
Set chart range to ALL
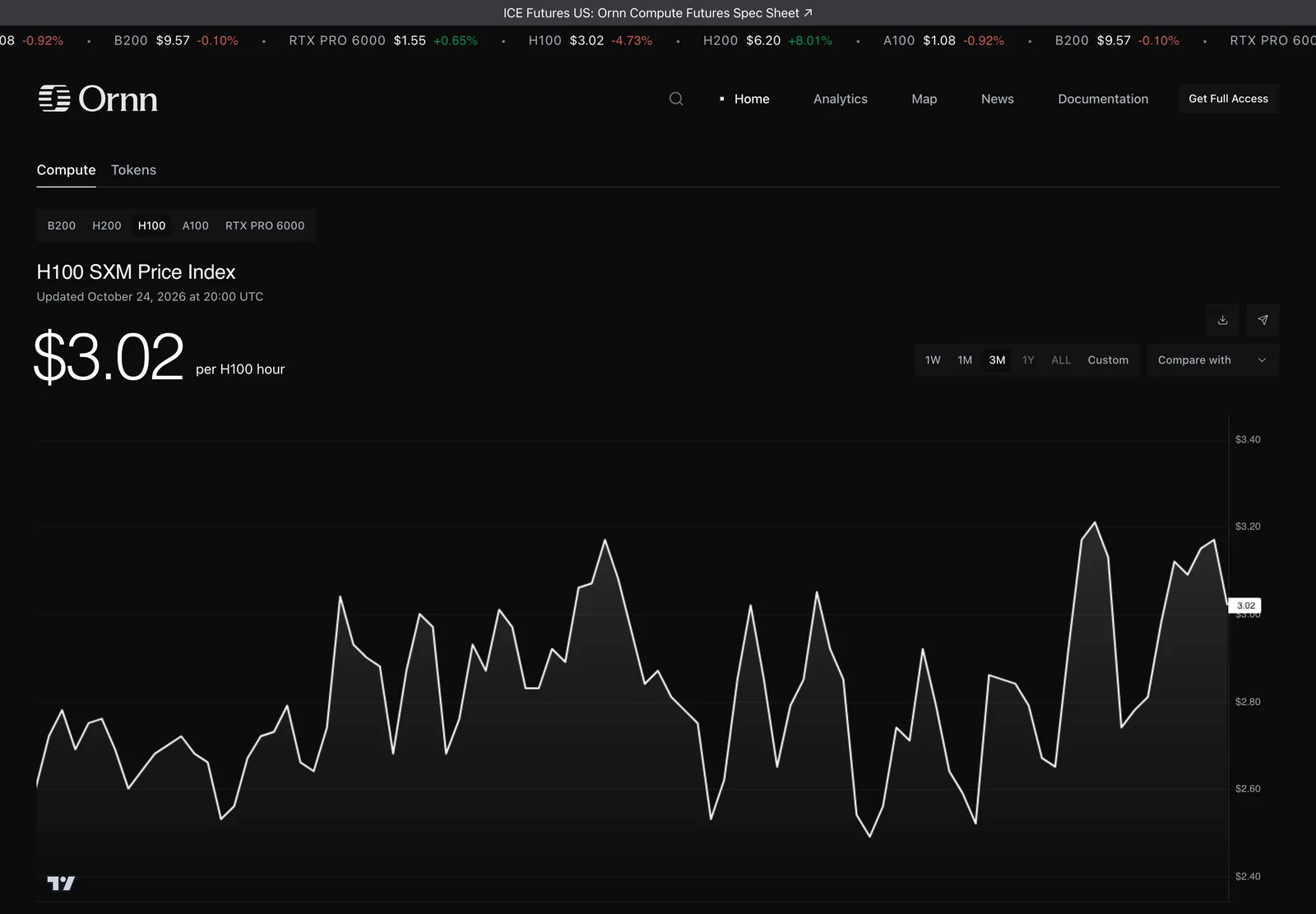(x=1061, y=360)
